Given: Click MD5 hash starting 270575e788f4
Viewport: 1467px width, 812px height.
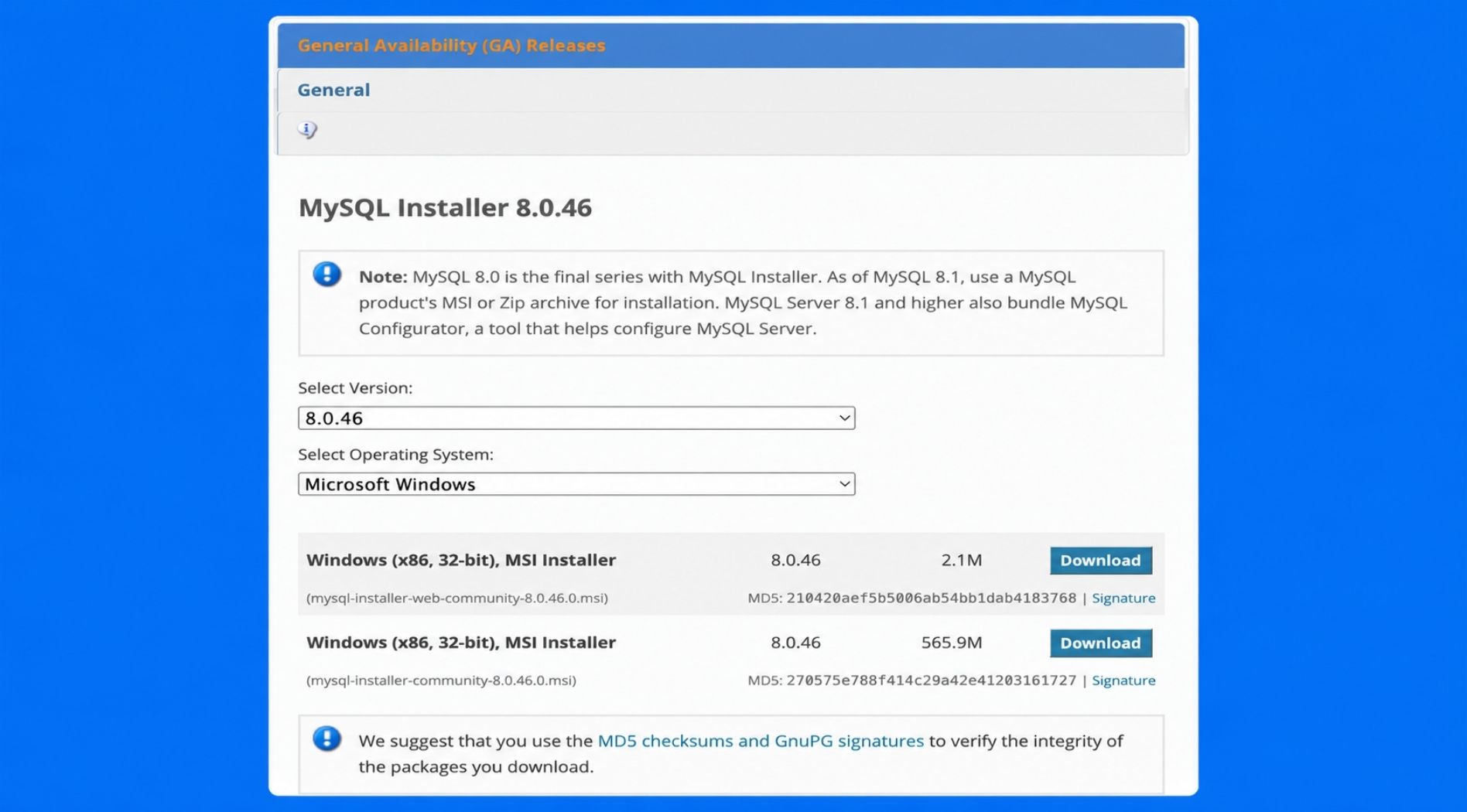Looking at the screenshot, I should [932, 681].
